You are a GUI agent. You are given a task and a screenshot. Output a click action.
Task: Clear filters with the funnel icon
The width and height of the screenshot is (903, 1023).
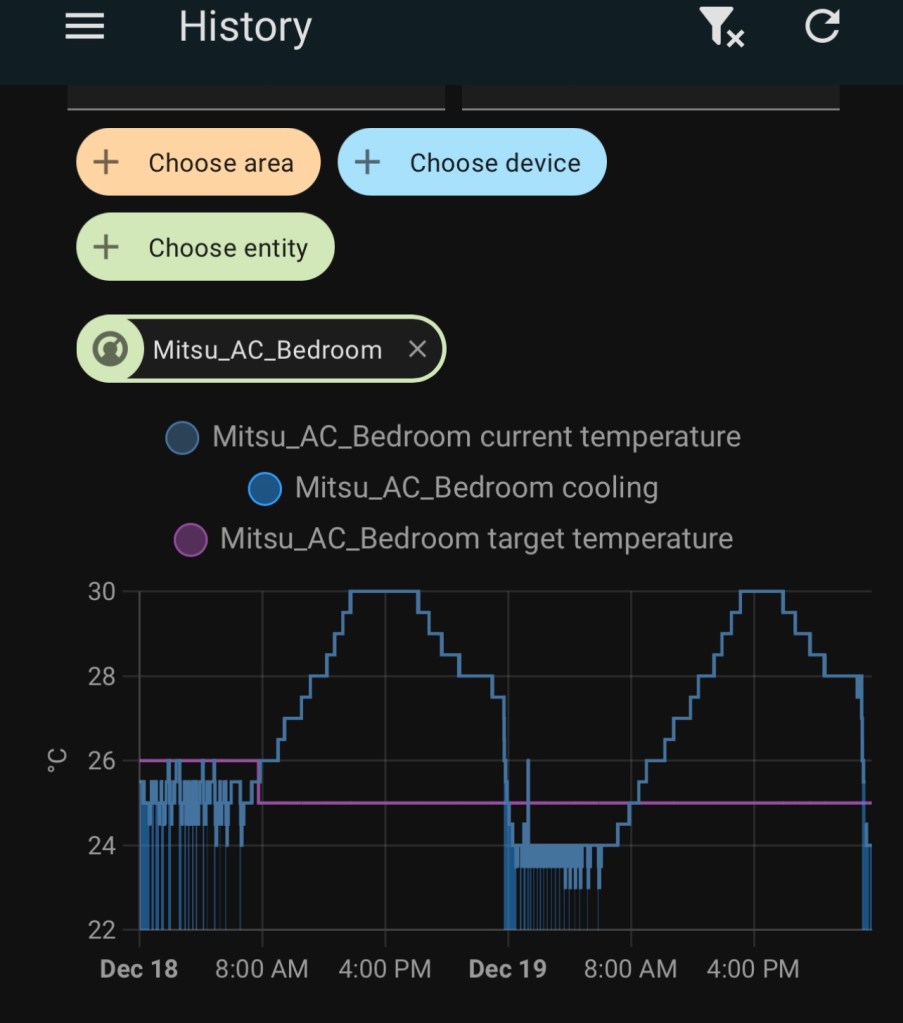pyautogui.click(x=721, y=28)
